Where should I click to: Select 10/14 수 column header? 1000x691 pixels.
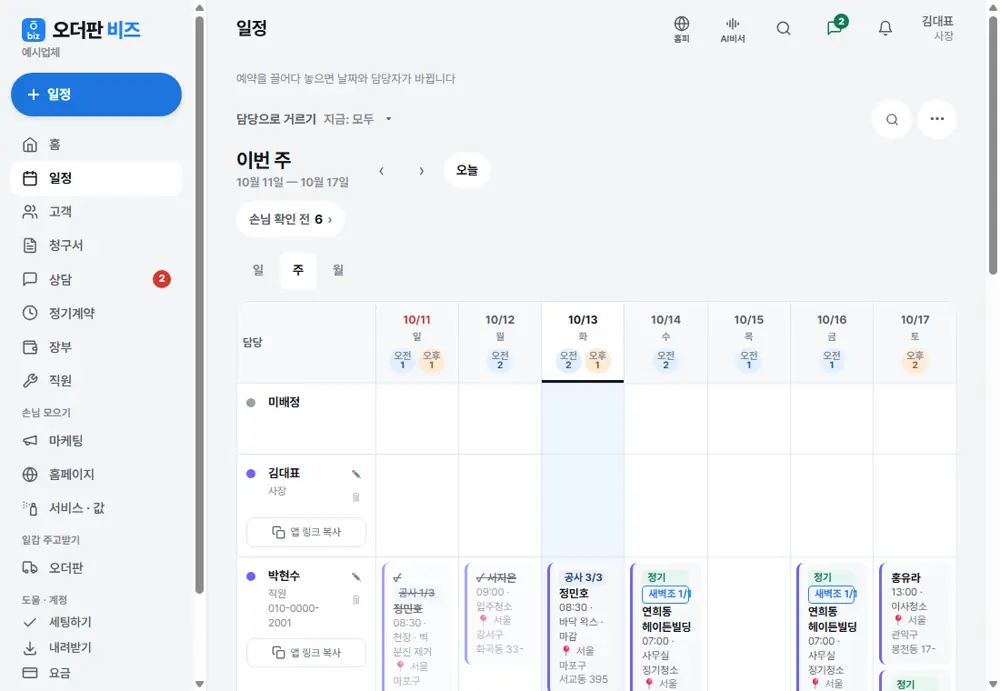coord(666,342)
